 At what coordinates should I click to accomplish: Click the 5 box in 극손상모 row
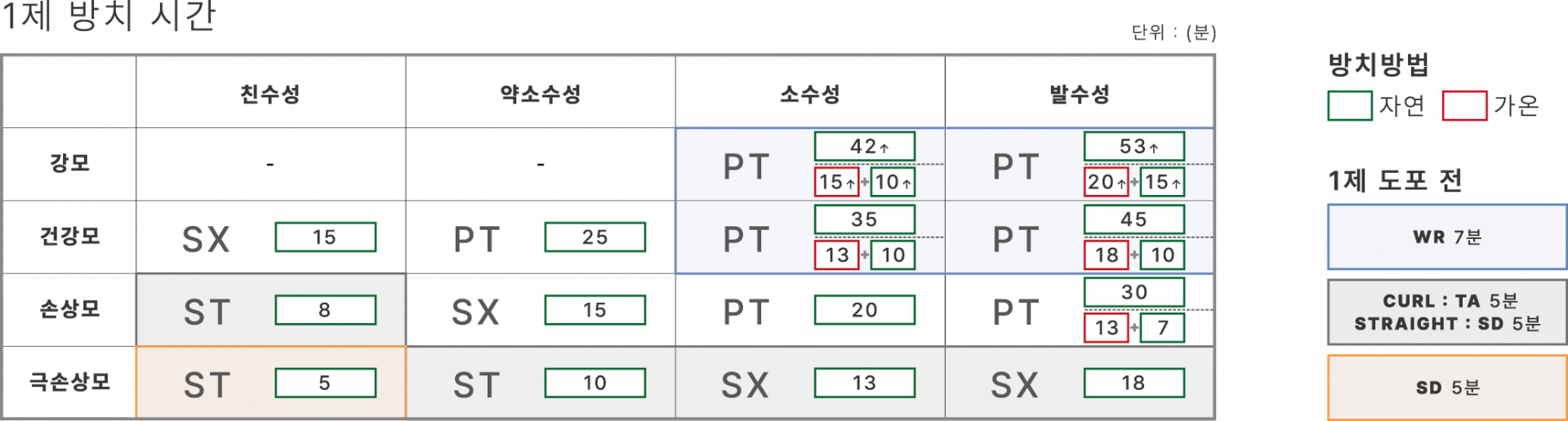pos(325,383)
